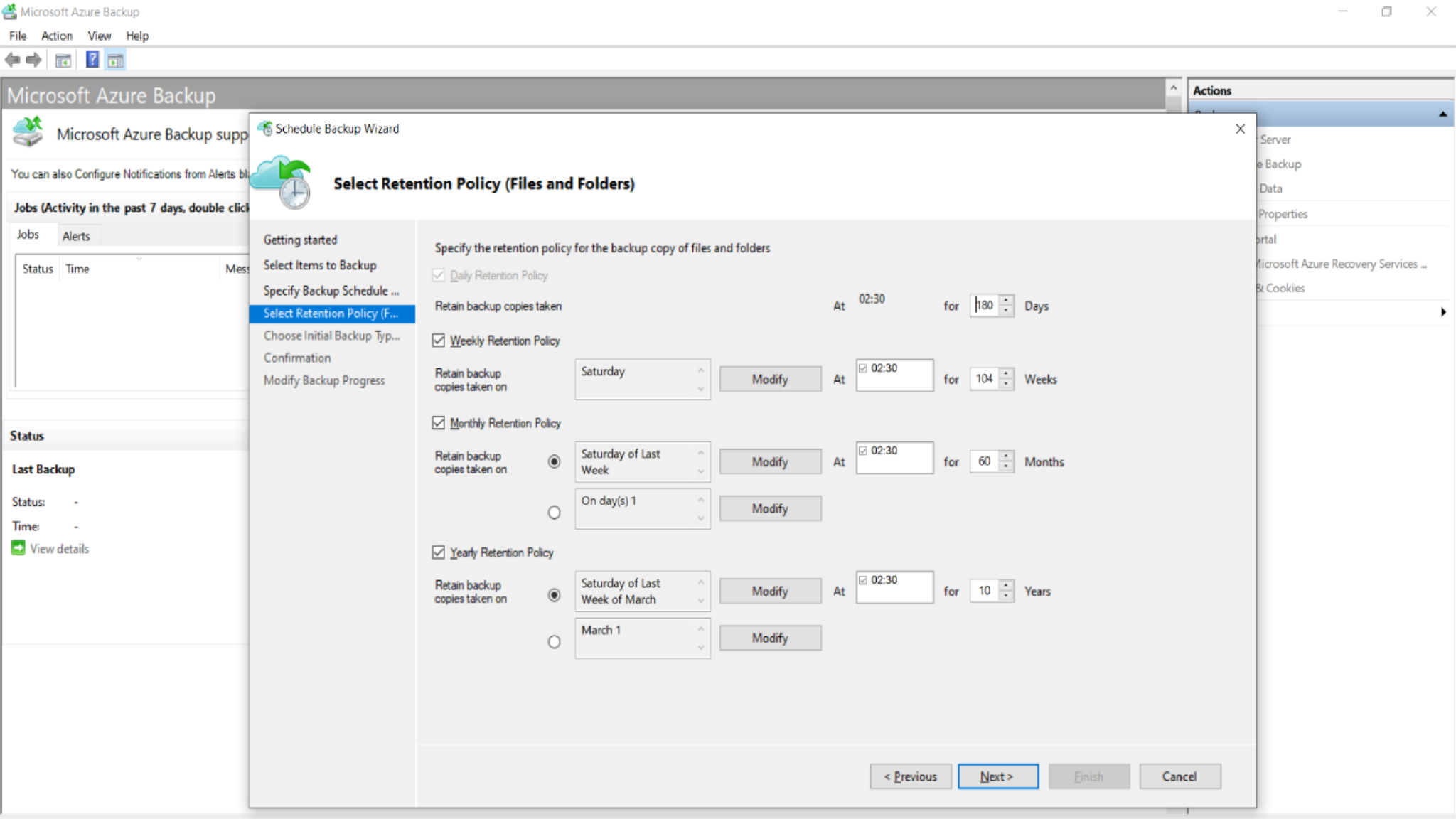Click the Schedule Backup Wizard dialog icon

click(x=265, y=129)
